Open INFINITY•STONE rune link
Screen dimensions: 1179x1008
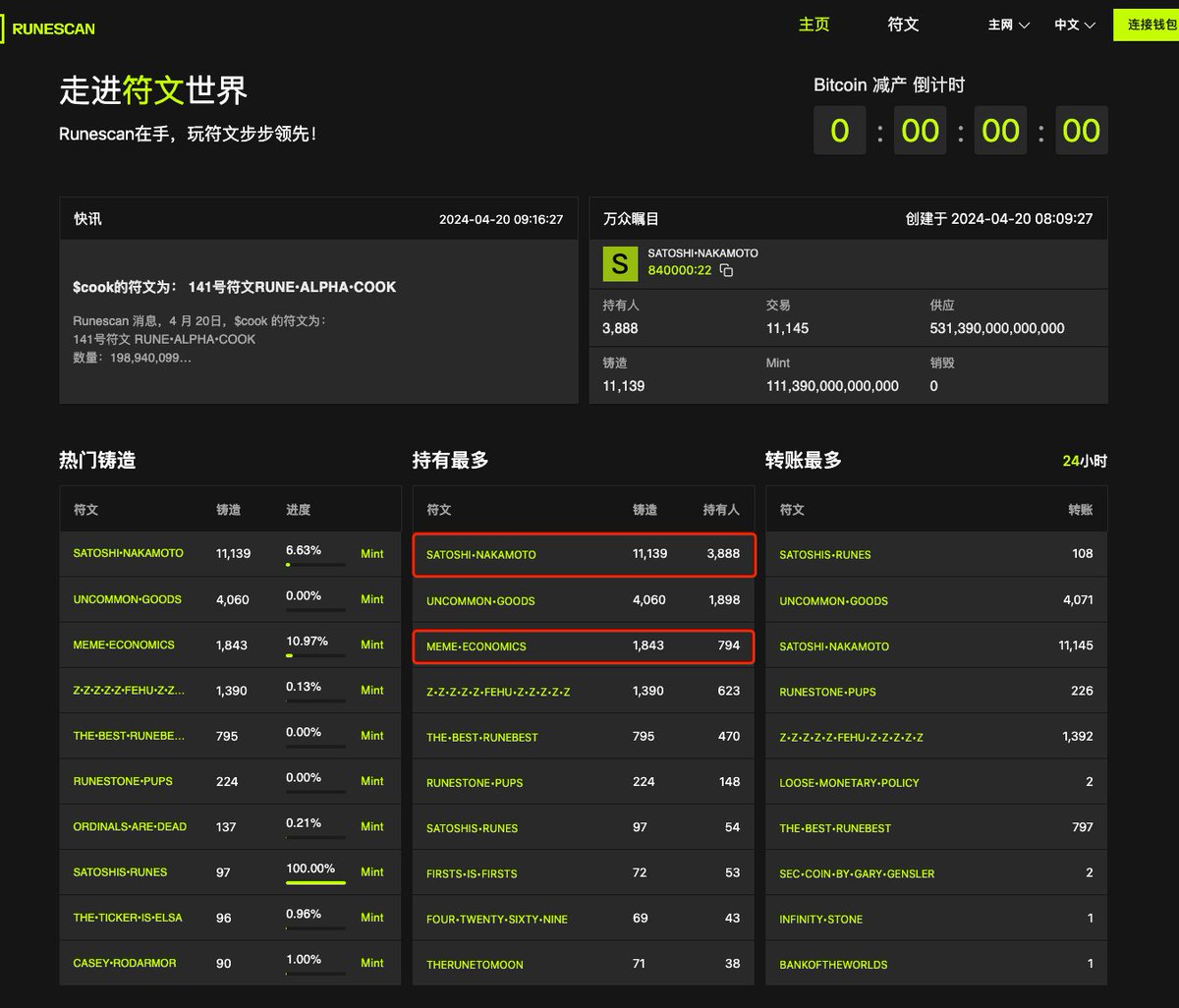coord(821,920)
